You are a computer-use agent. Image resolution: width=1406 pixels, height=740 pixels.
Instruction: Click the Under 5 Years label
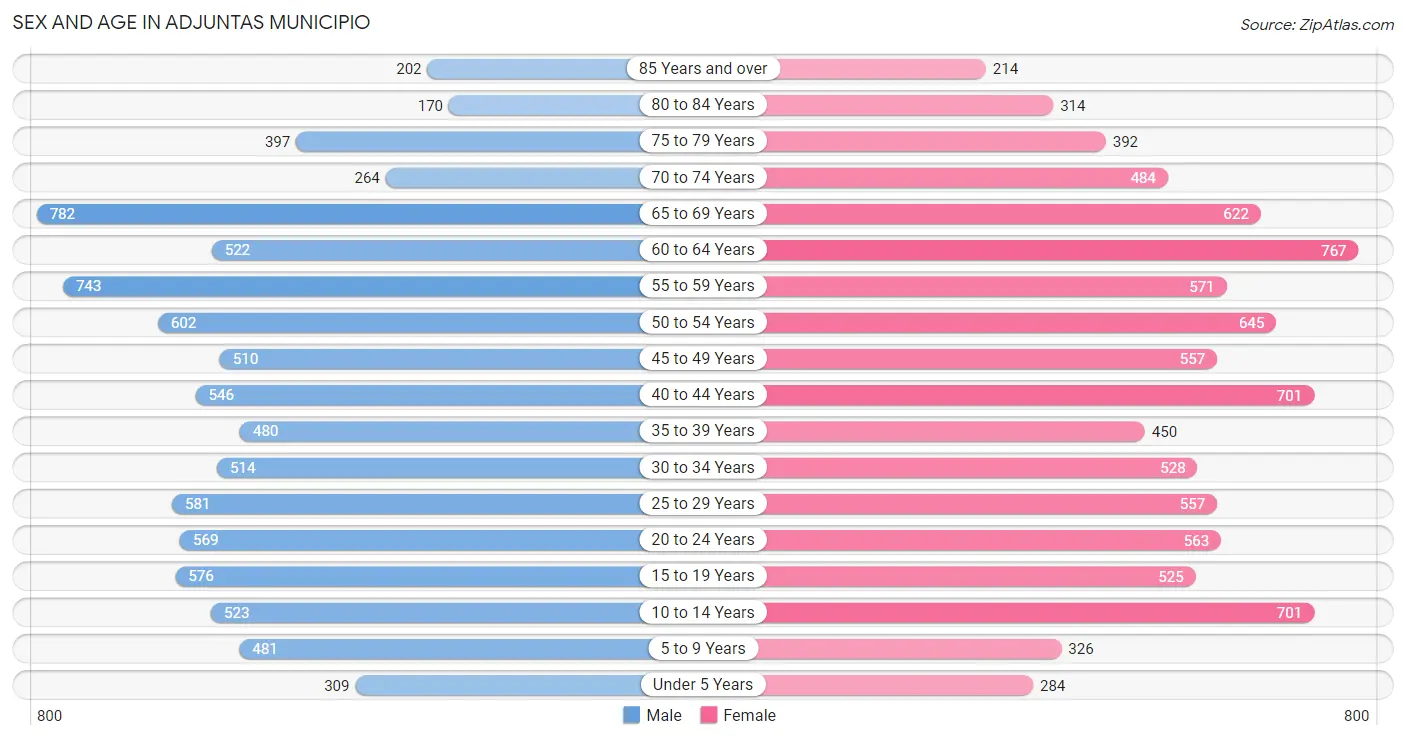(x=703, y=684)
